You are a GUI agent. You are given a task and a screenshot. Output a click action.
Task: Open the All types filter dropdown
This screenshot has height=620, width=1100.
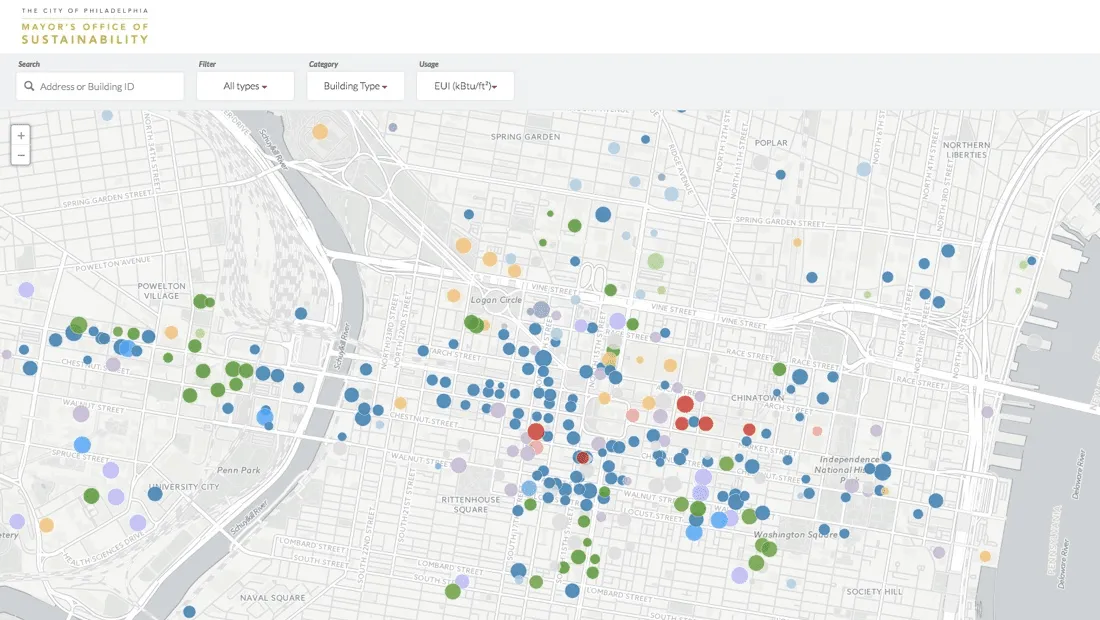pyautogui.click(x=245, y=86)
